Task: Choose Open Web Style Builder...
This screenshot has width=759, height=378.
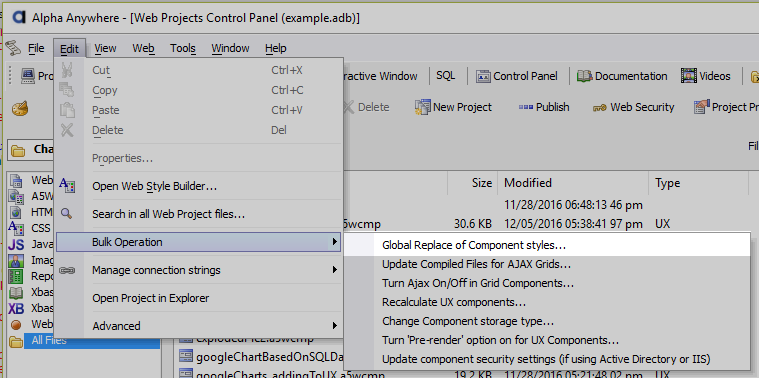Action: [x=154, y=186]
